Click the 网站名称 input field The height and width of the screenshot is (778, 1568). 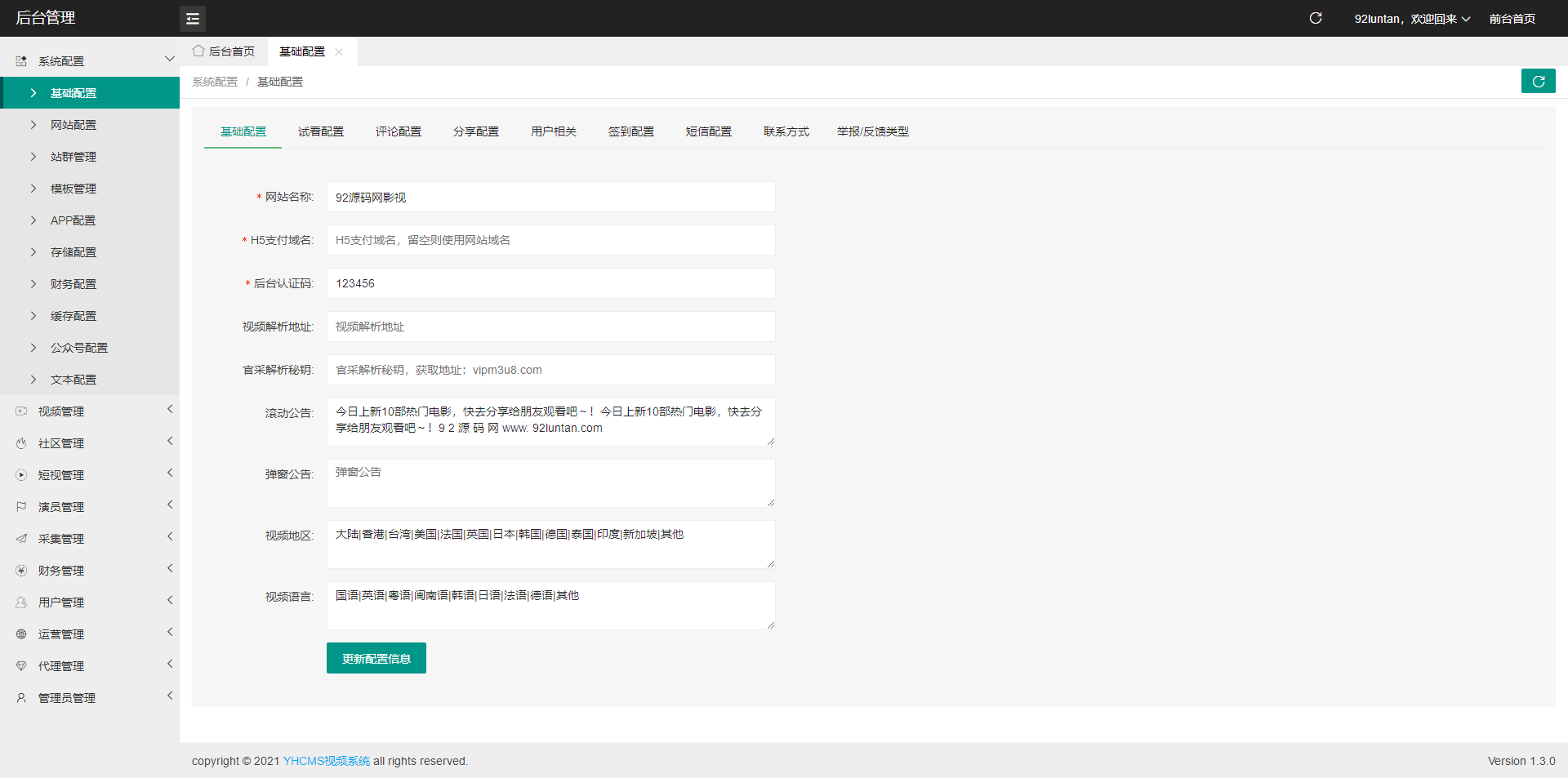[550, 198]
